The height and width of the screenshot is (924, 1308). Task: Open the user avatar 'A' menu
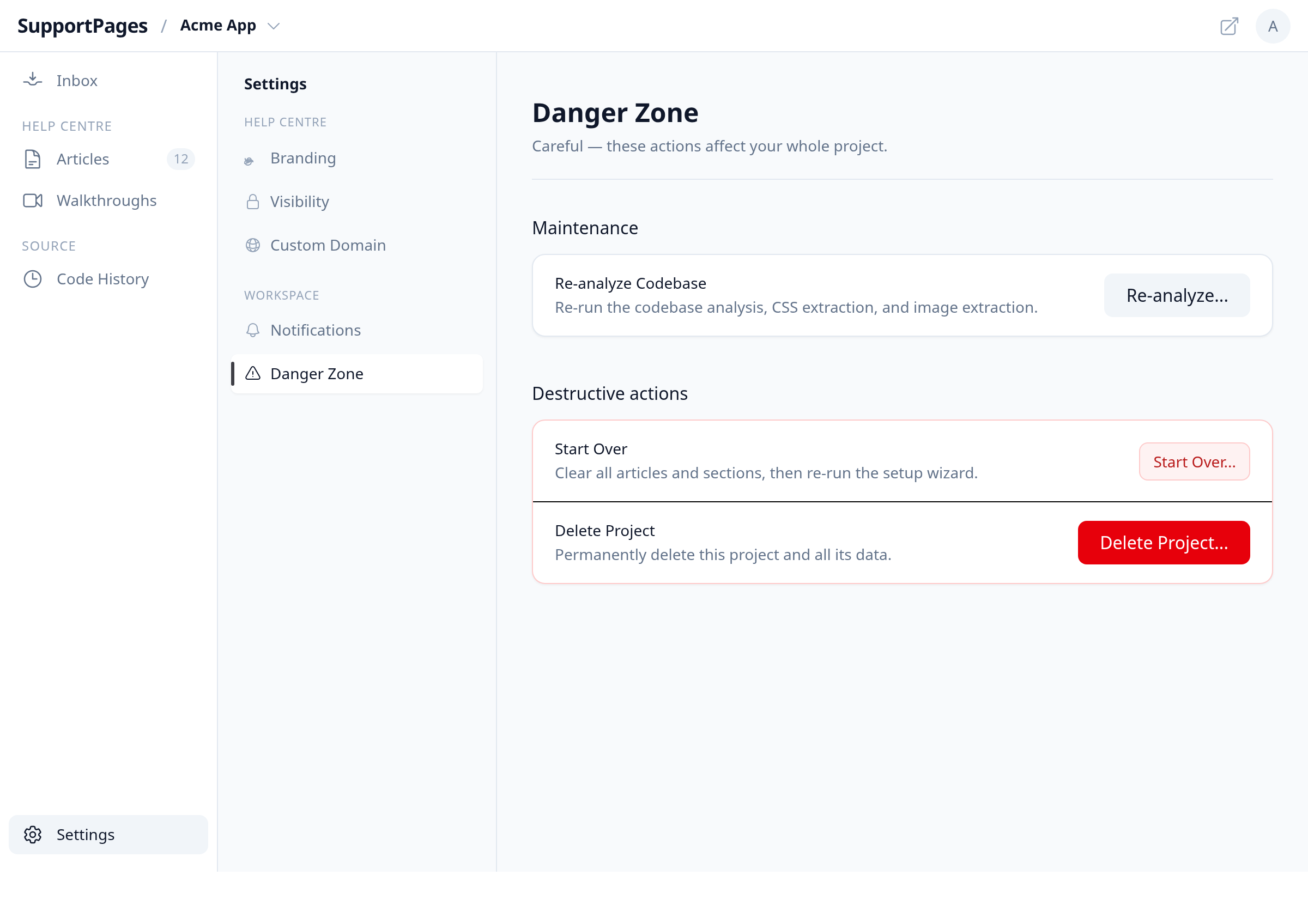click(1272, 26)
